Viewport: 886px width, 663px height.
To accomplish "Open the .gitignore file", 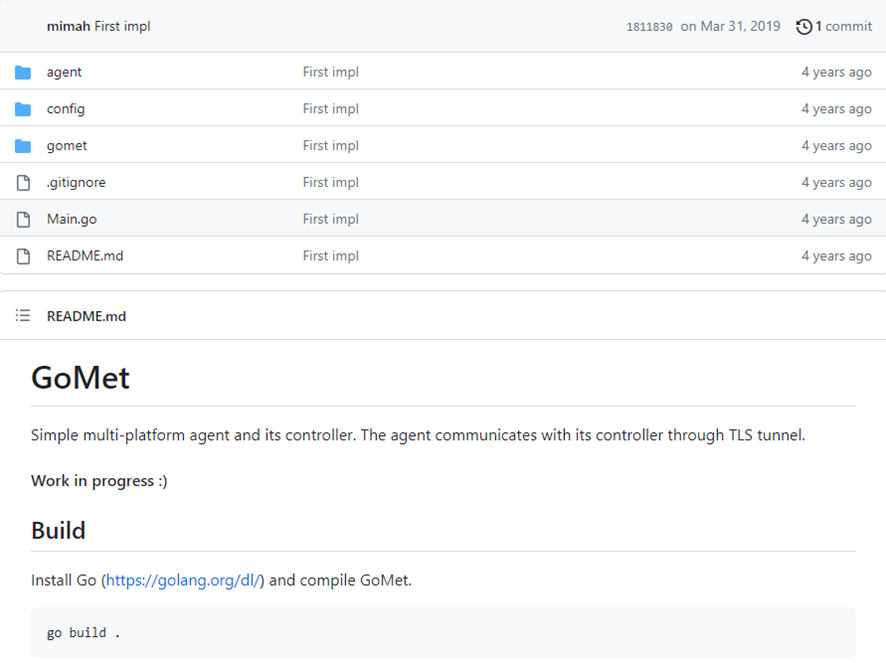I will point(76,183).
